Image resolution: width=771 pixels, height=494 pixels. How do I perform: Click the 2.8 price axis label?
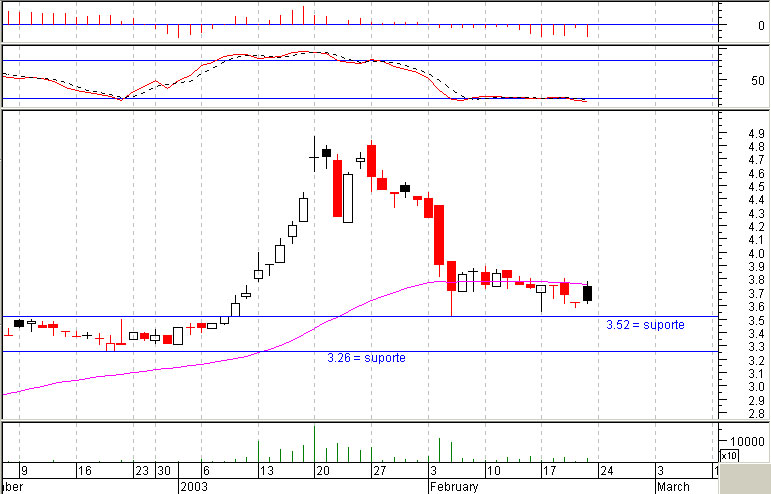(x=756, y=414)
